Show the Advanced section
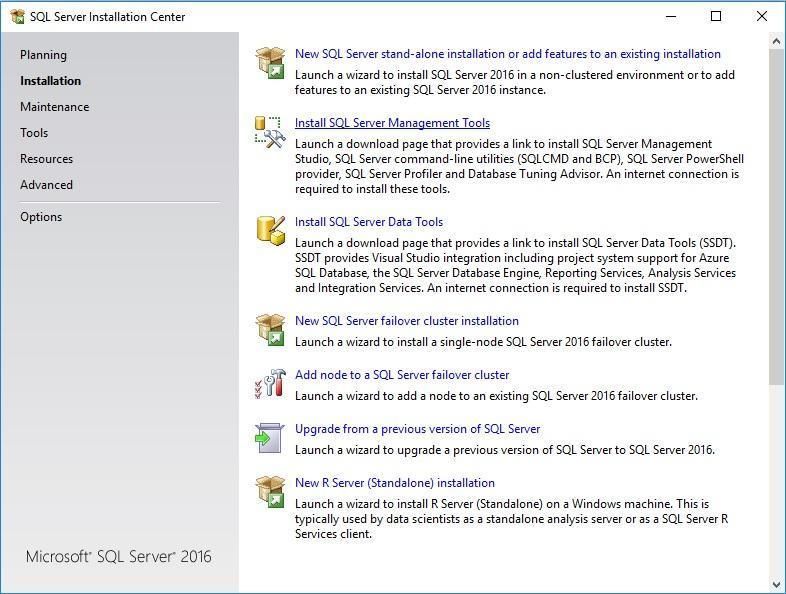This screenshot has width=786, height=594. pyautogui.click(x=46, y=185)
